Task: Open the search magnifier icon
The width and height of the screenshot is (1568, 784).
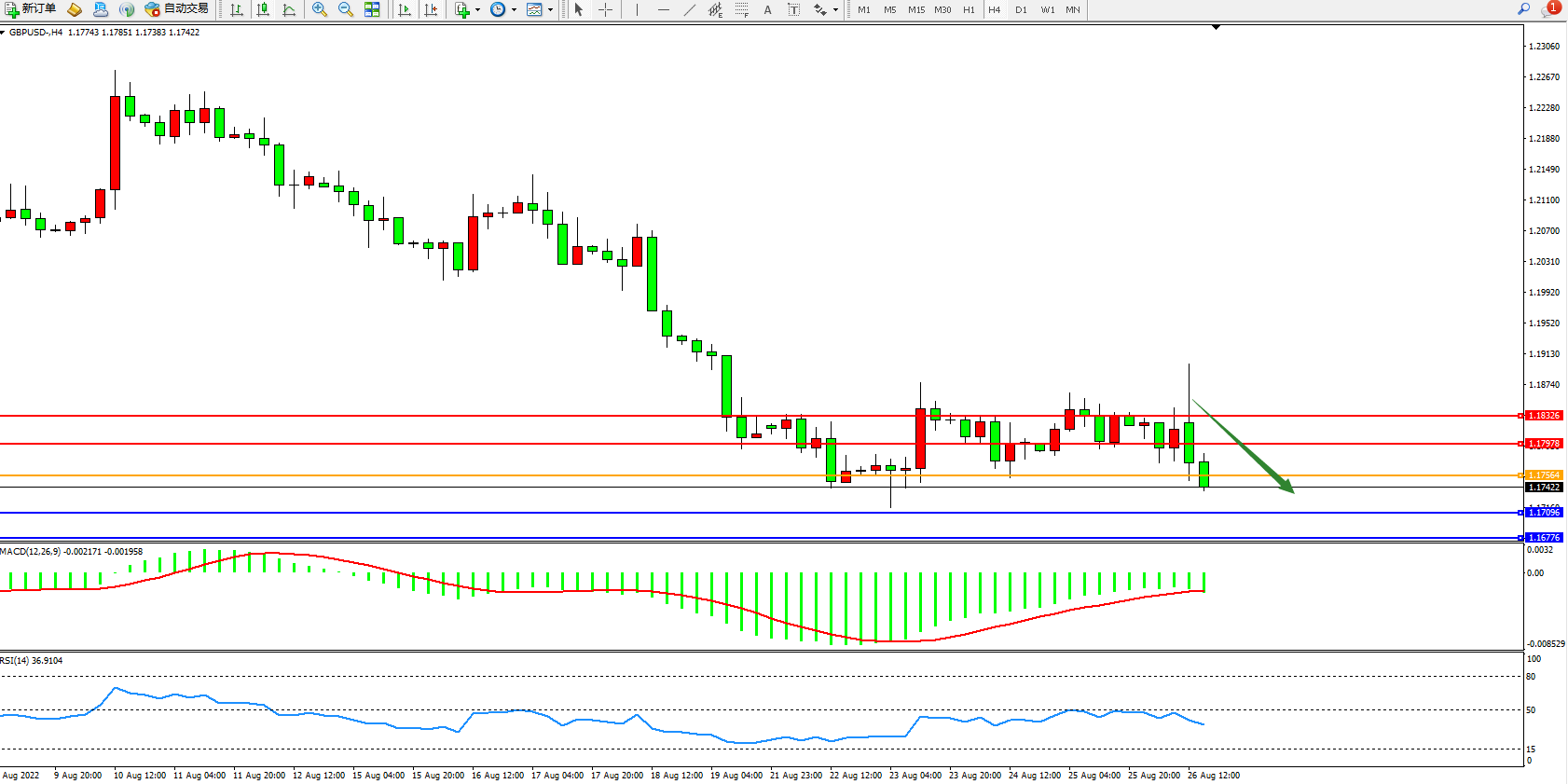Action: 1523,9
